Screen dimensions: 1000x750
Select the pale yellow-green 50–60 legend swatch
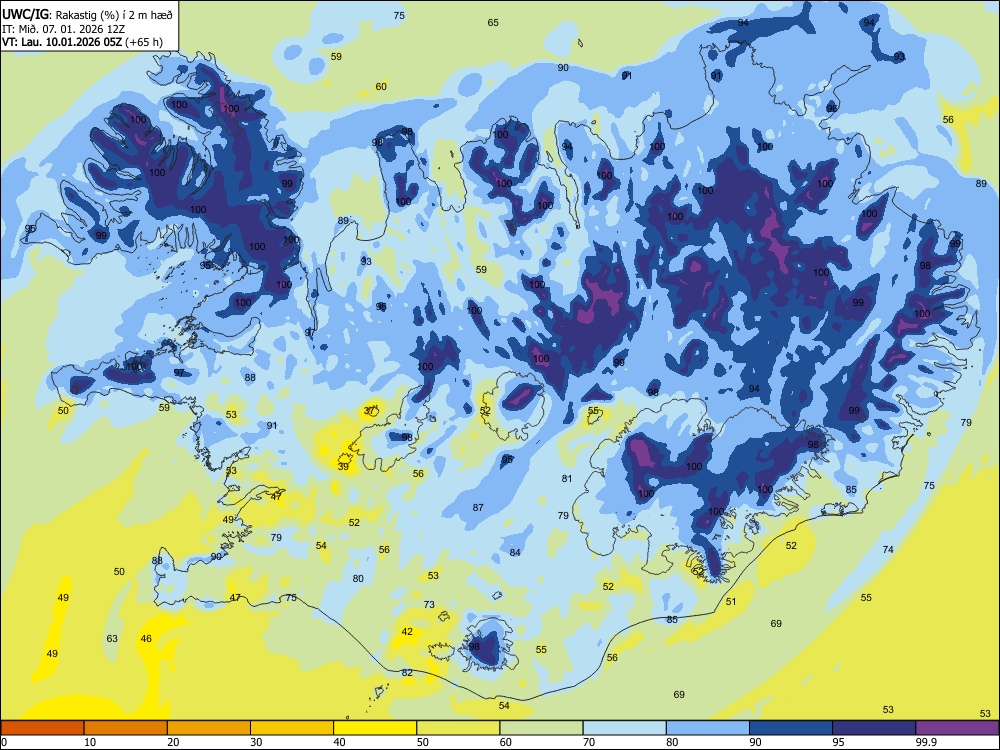point(458,728)
